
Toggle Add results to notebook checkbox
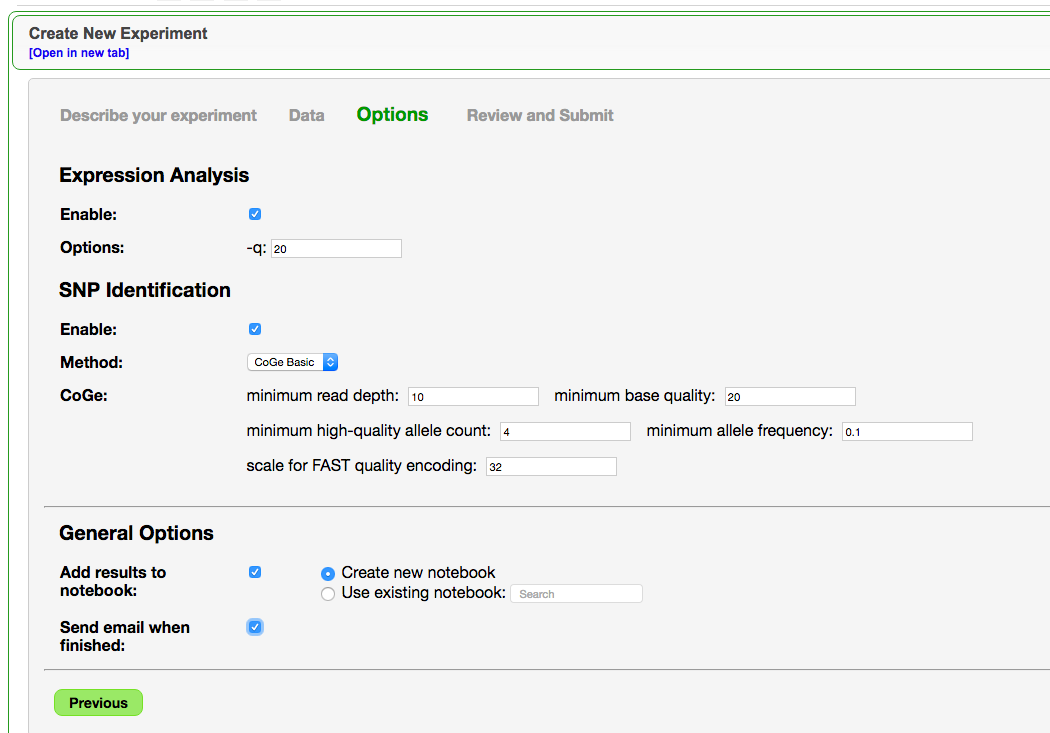pos(255,572)
